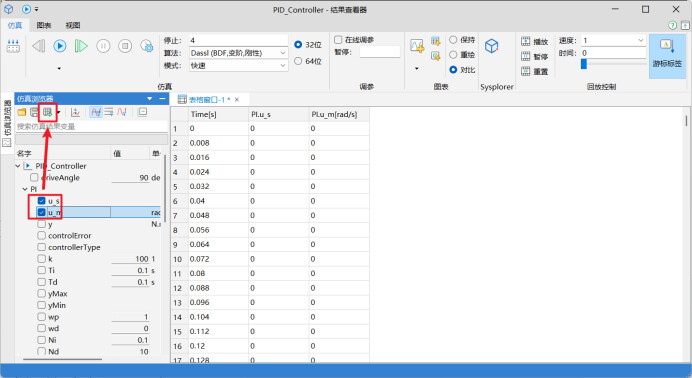
Task: Open the dropdown arrow under new curve icon
Action: point(417,68)
